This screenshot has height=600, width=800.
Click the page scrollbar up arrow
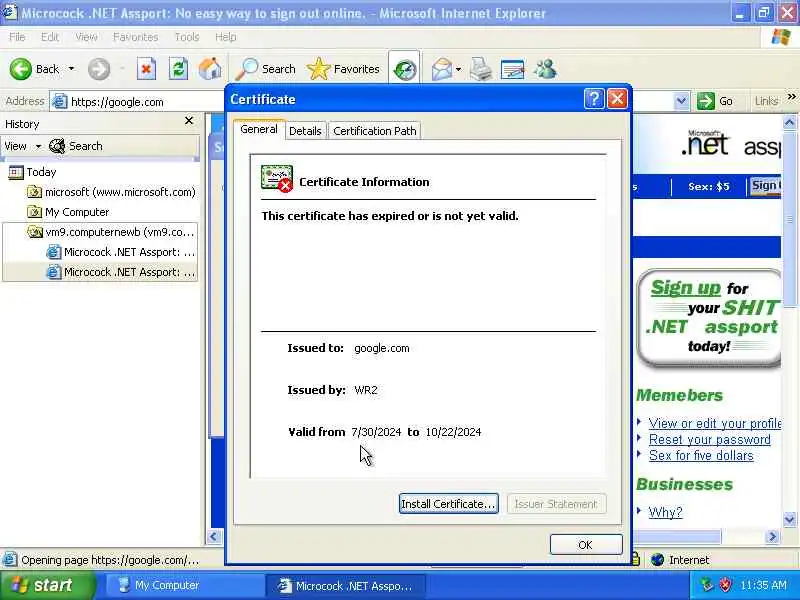[789, 122]
